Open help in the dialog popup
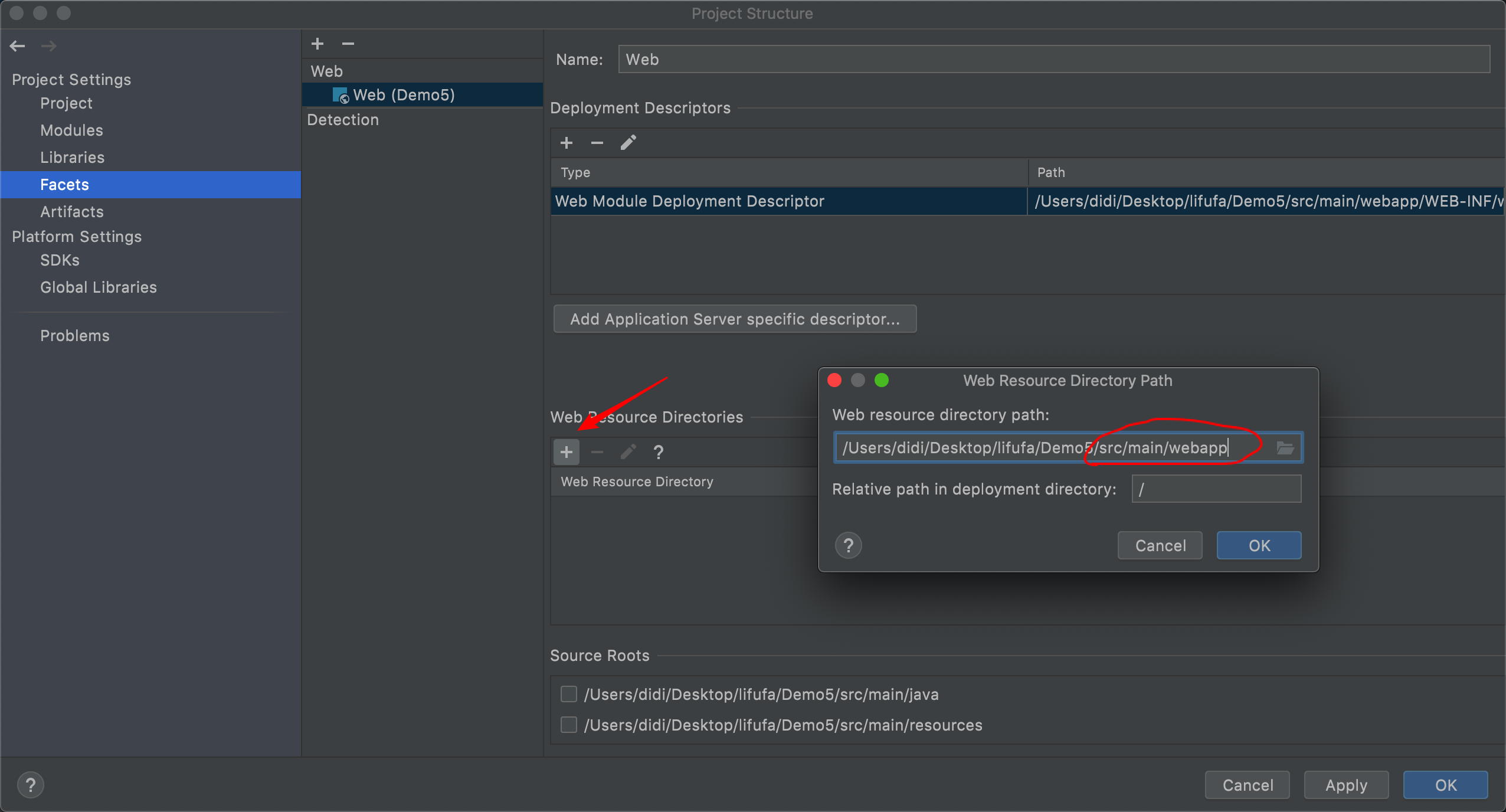 click(849, 545)
